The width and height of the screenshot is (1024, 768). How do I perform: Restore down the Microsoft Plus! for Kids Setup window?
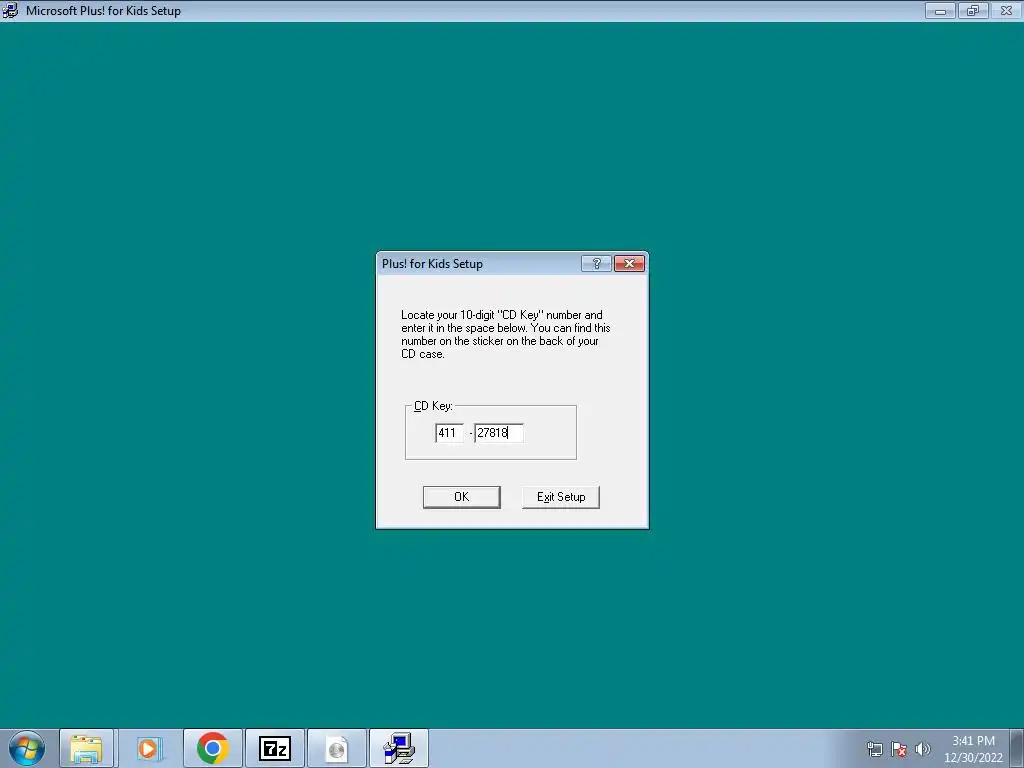click(x=973, y=10)
